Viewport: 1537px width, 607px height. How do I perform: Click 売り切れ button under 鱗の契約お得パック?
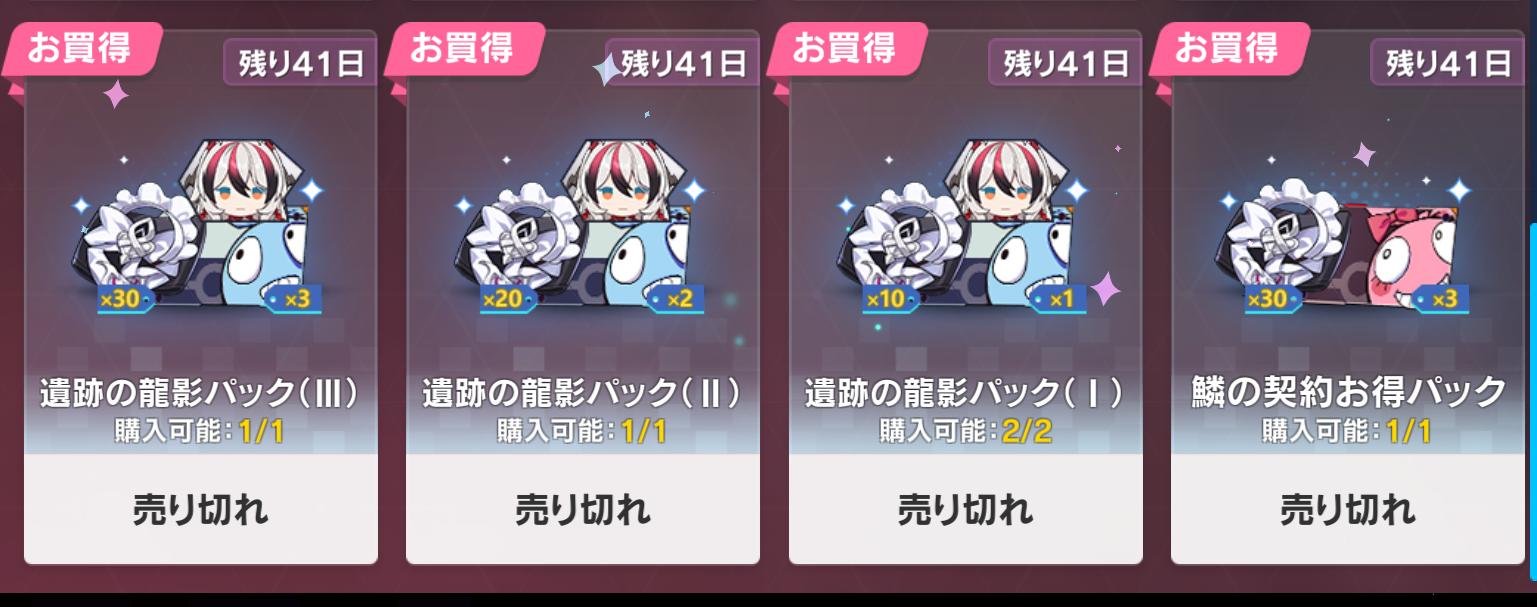click(1348, 510)
